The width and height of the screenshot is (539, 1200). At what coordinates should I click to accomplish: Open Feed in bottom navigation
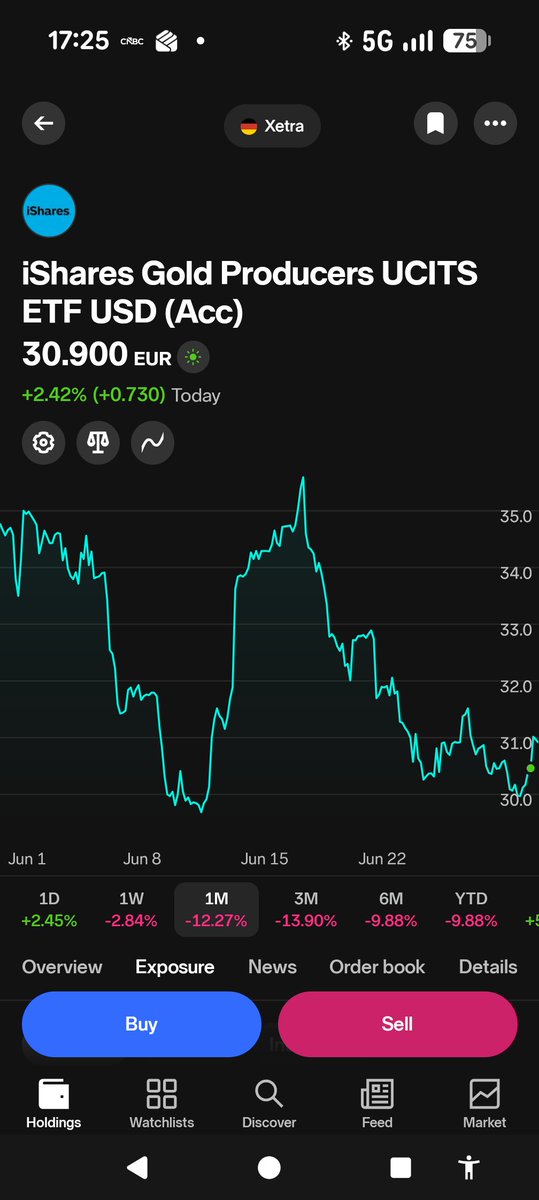(x=377, y=1103)
